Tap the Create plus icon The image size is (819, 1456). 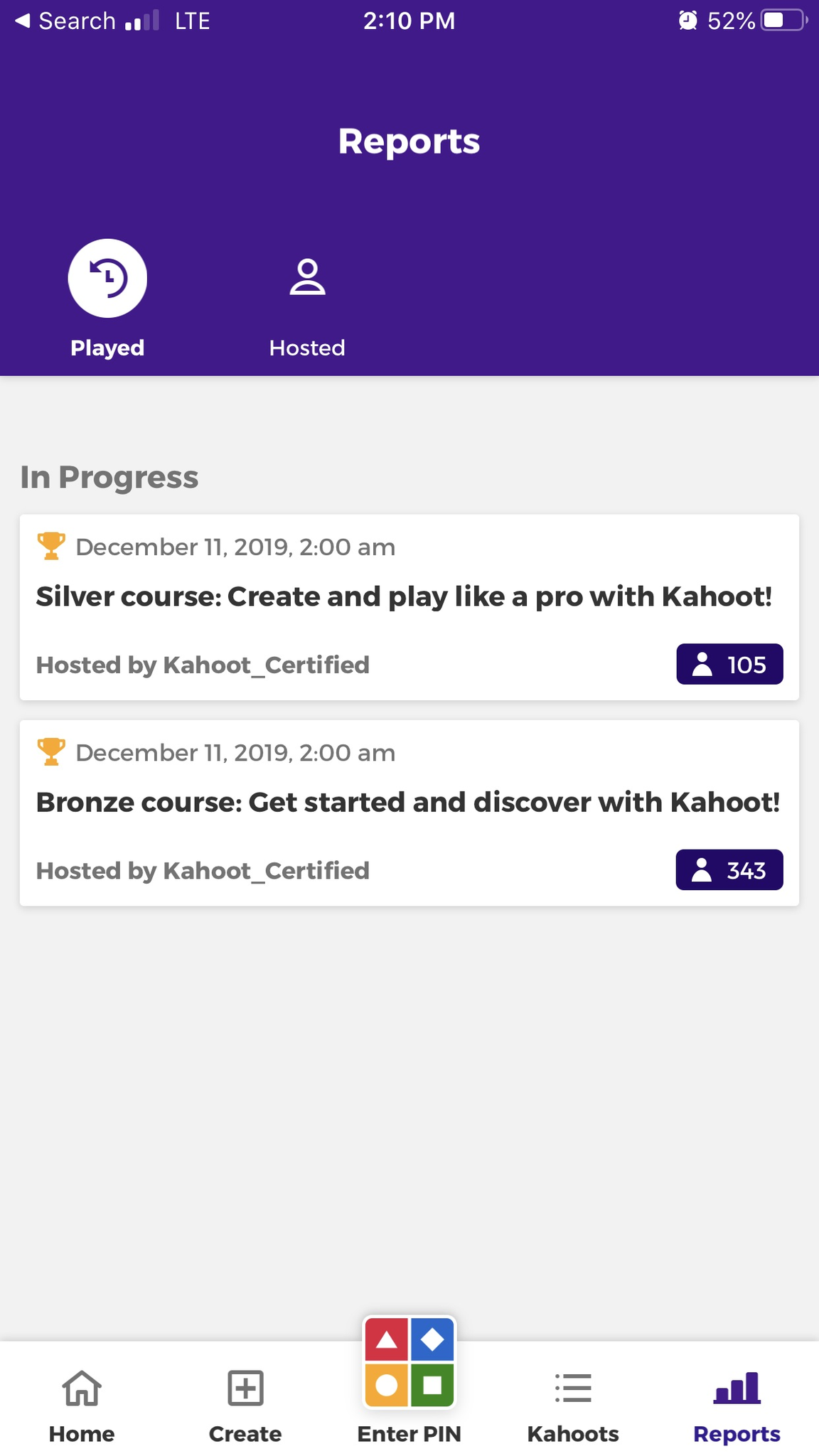[245, 1388]
